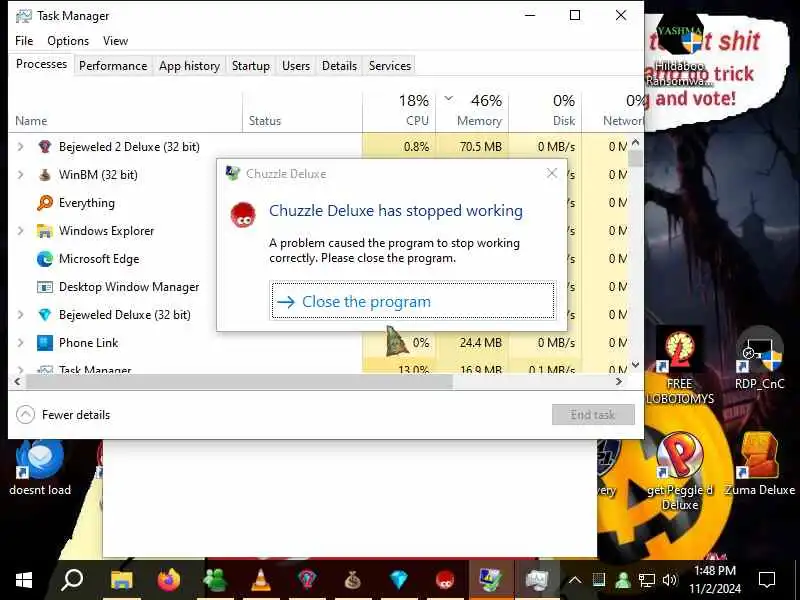The height and width of the screenshot is (600, 800).
Task: Switch to the Task Manager taskbar icon
Action: pos(537,580)
